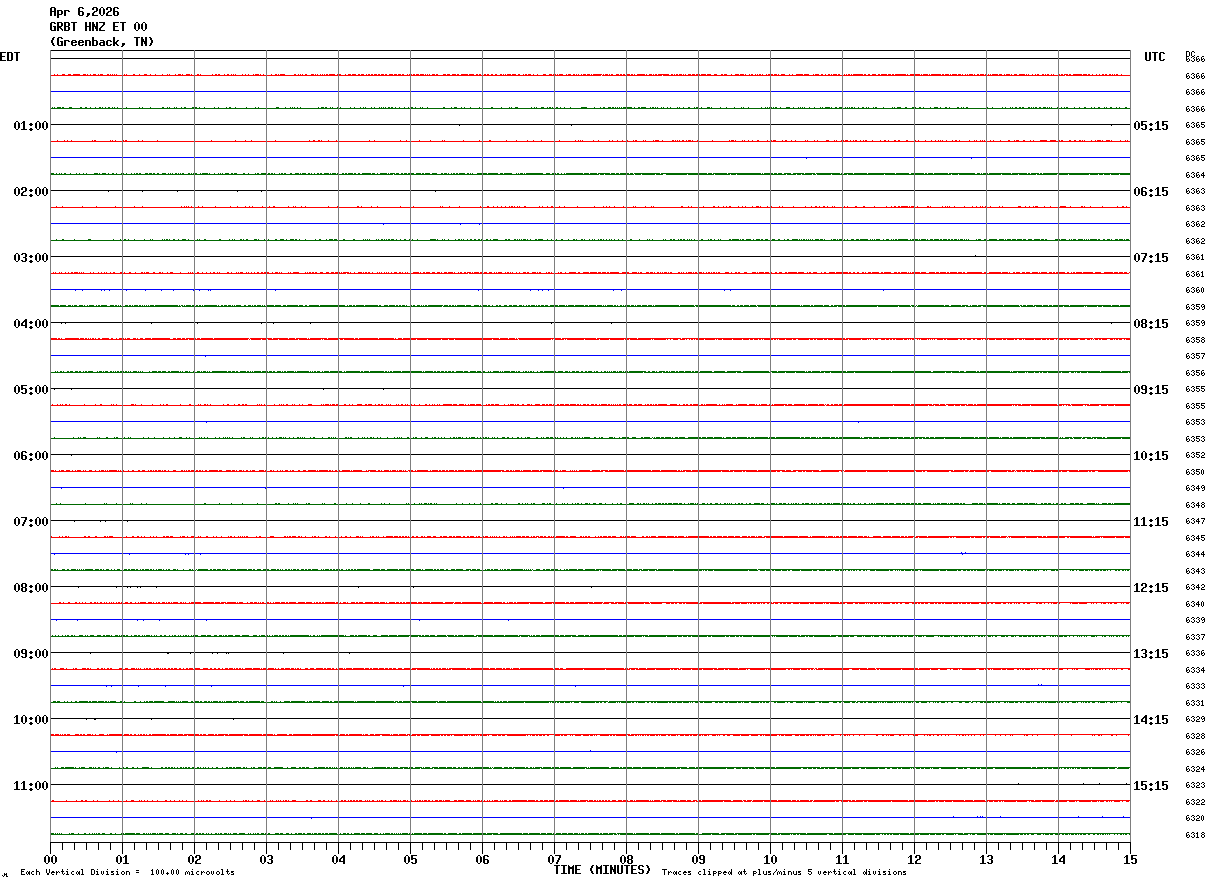Select the '11:00' EDT hour label
Screen dimensions: 1210x886
click(31, 786)
